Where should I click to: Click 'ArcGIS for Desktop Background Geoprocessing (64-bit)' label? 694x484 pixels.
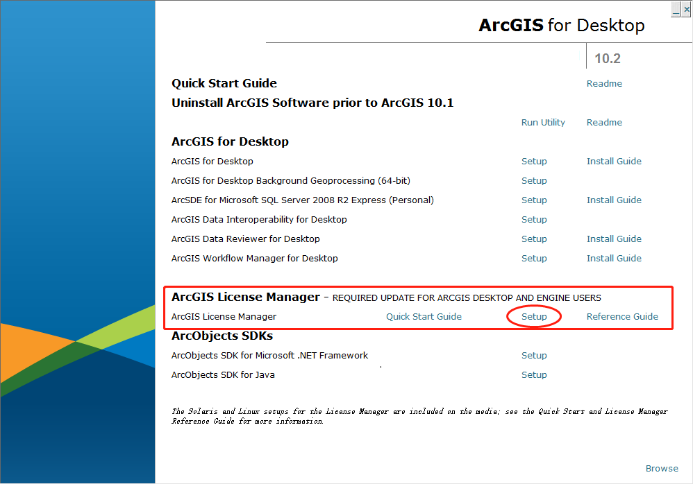[x=291, y=181]
